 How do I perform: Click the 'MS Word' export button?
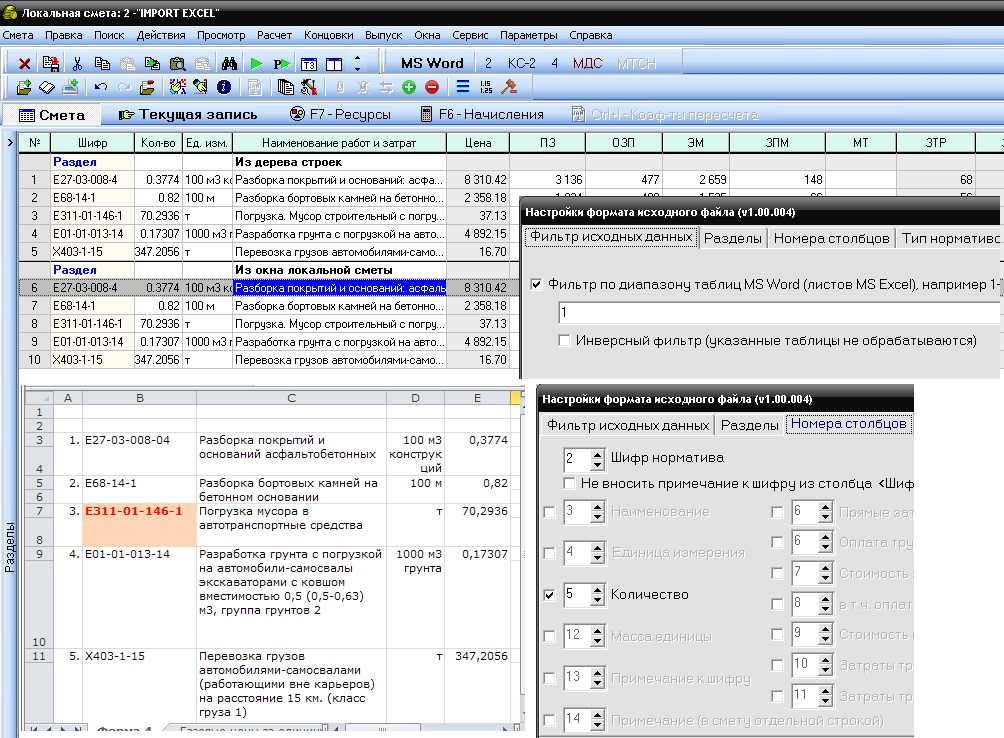point(432,63)
